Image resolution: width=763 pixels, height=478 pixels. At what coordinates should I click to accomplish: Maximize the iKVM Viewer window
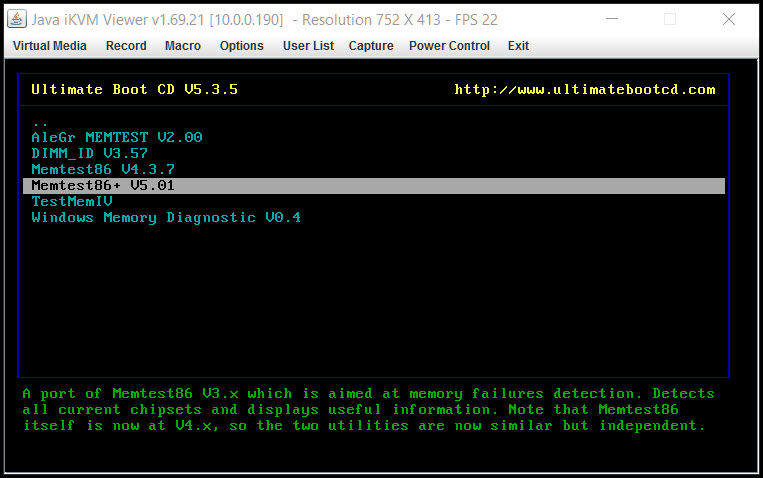click(670, 19)
